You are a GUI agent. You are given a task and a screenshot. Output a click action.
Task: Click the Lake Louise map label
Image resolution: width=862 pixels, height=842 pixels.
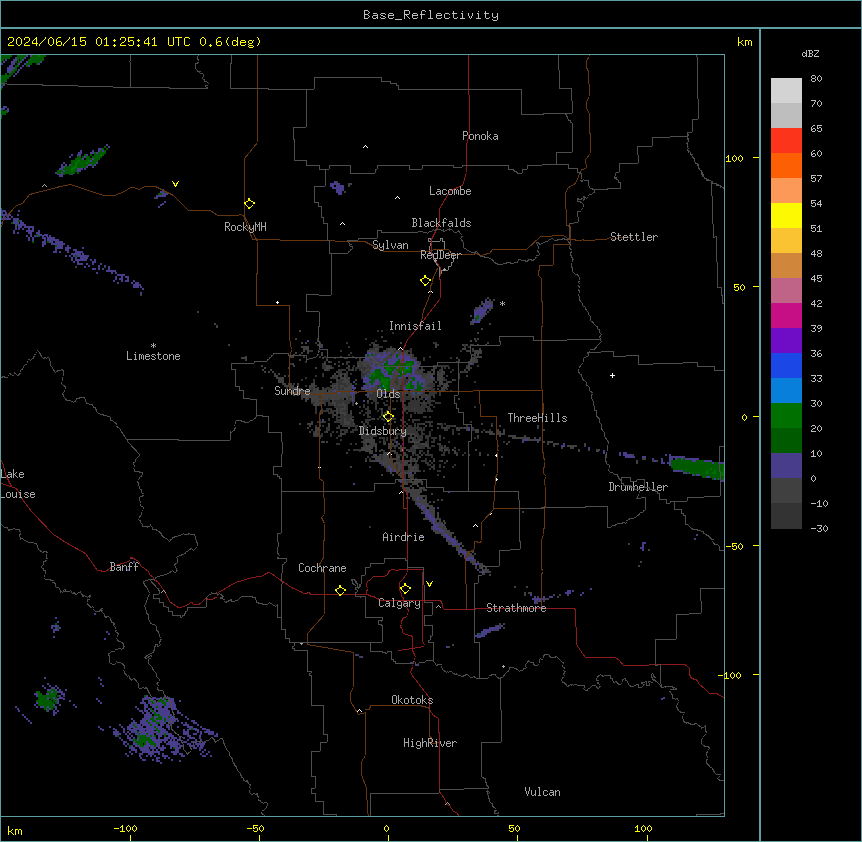[x=18, y=484]
